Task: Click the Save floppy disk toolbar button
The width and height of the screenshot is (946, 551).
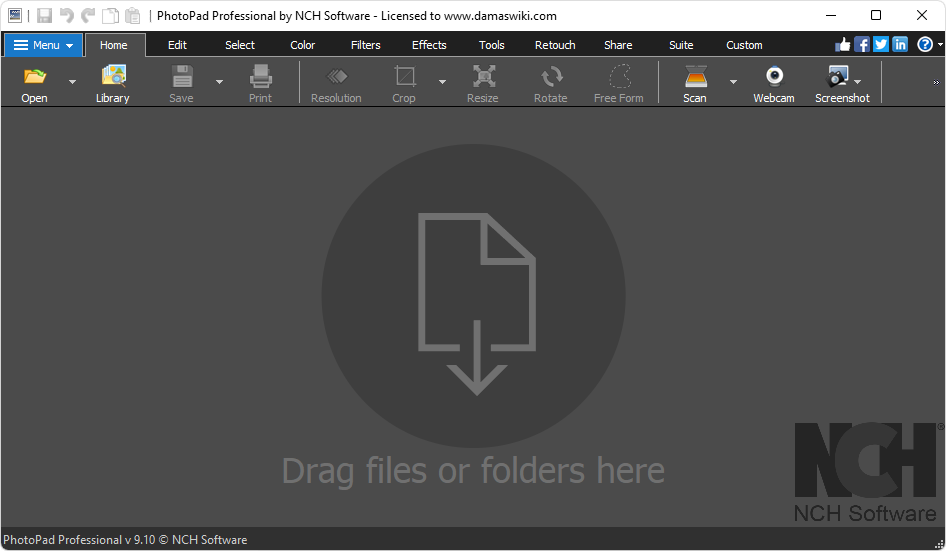Action: click(182, 83)
